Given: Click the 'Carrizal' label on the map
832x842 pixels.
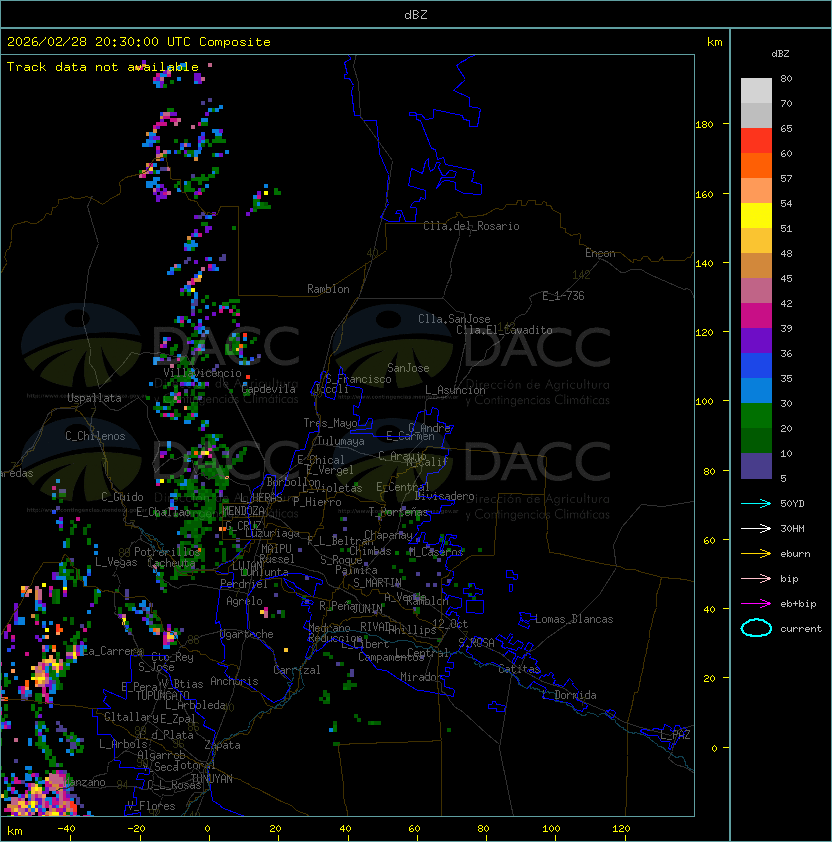Looking at the screenshot, I should click(297, 670).
